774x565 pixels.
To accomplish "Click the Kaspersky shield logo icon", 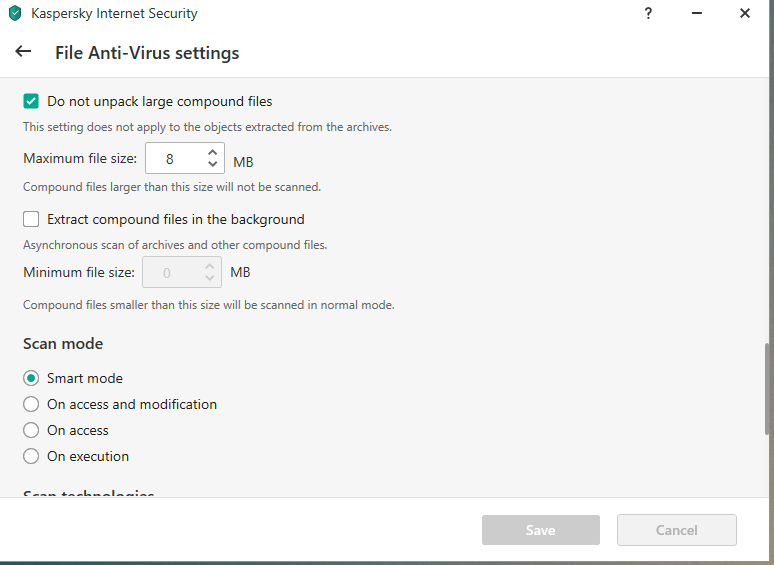I will click(x=15, y=14).
